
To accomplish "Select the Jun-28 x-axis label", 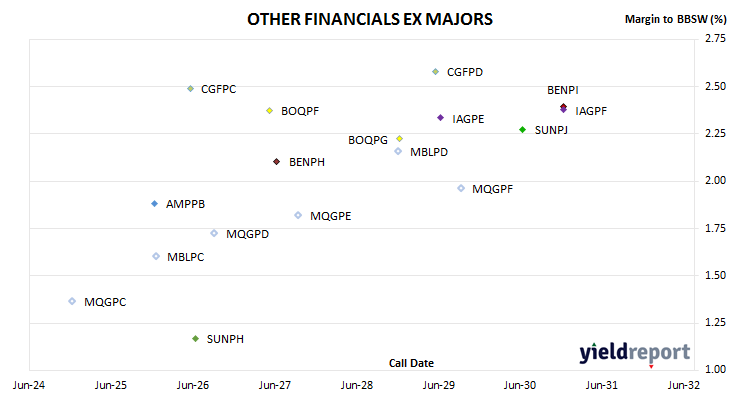I will (357, 385).
